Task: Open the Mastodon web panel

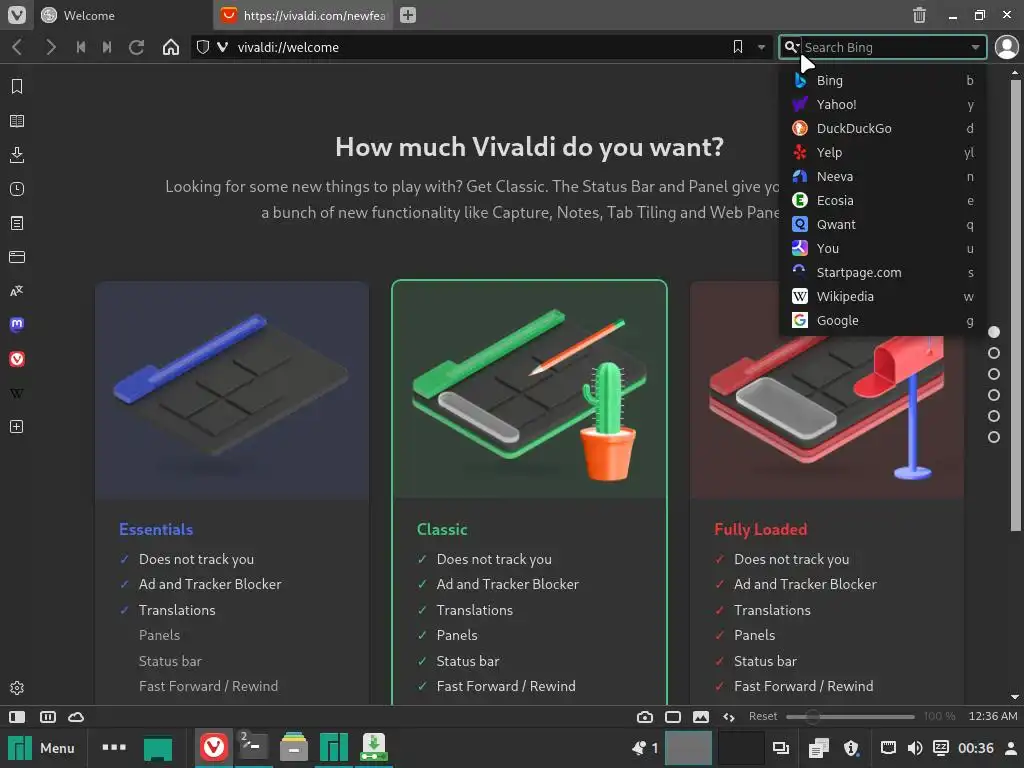Action: tap(17, 325)
